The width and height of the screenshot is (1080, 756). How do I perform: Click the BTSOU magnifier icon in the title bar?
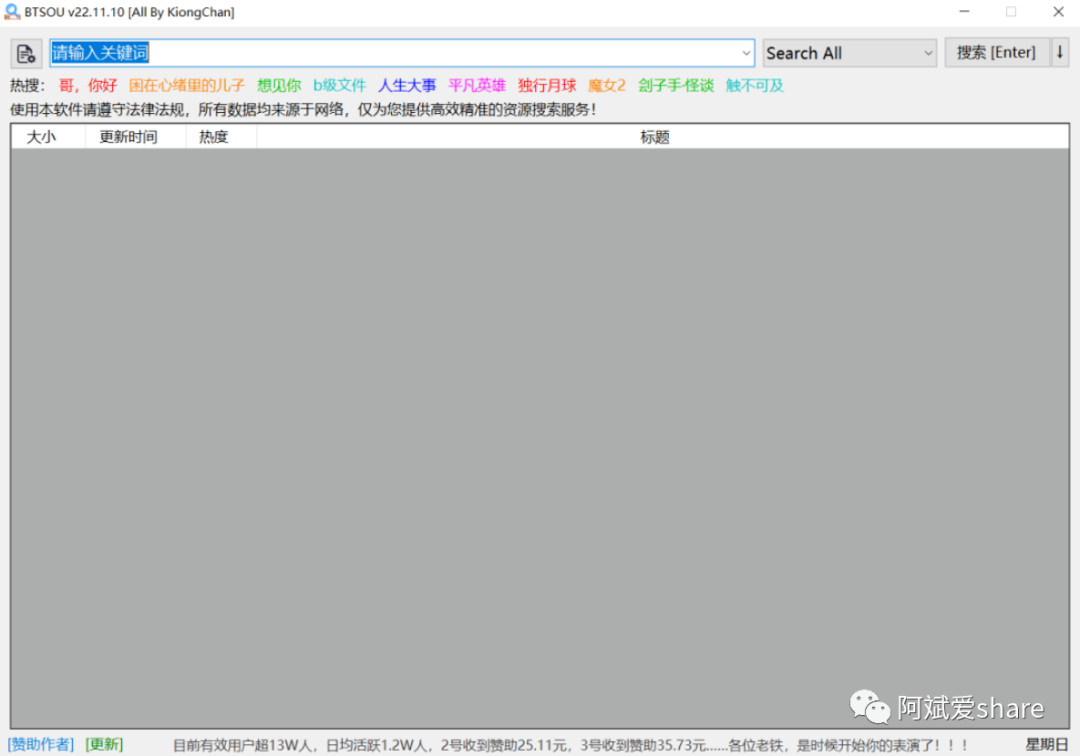coord(11,12)
